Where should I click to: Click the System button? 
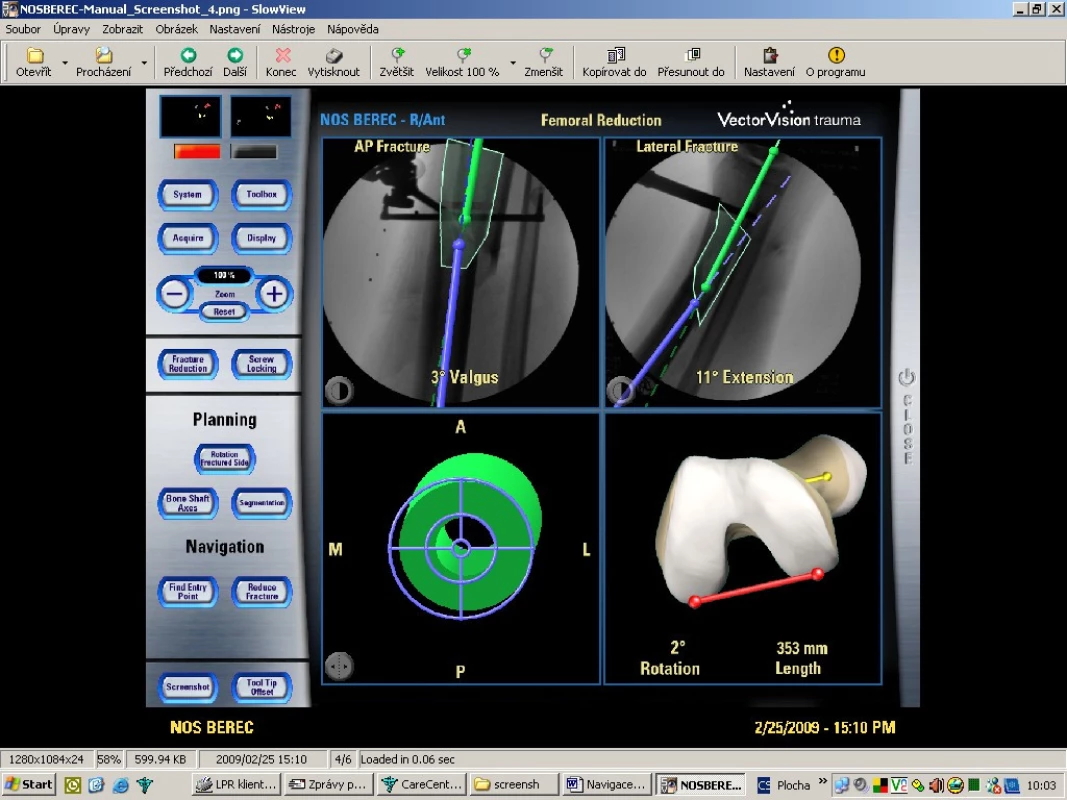pyautogui.click(x=188, y=195)
